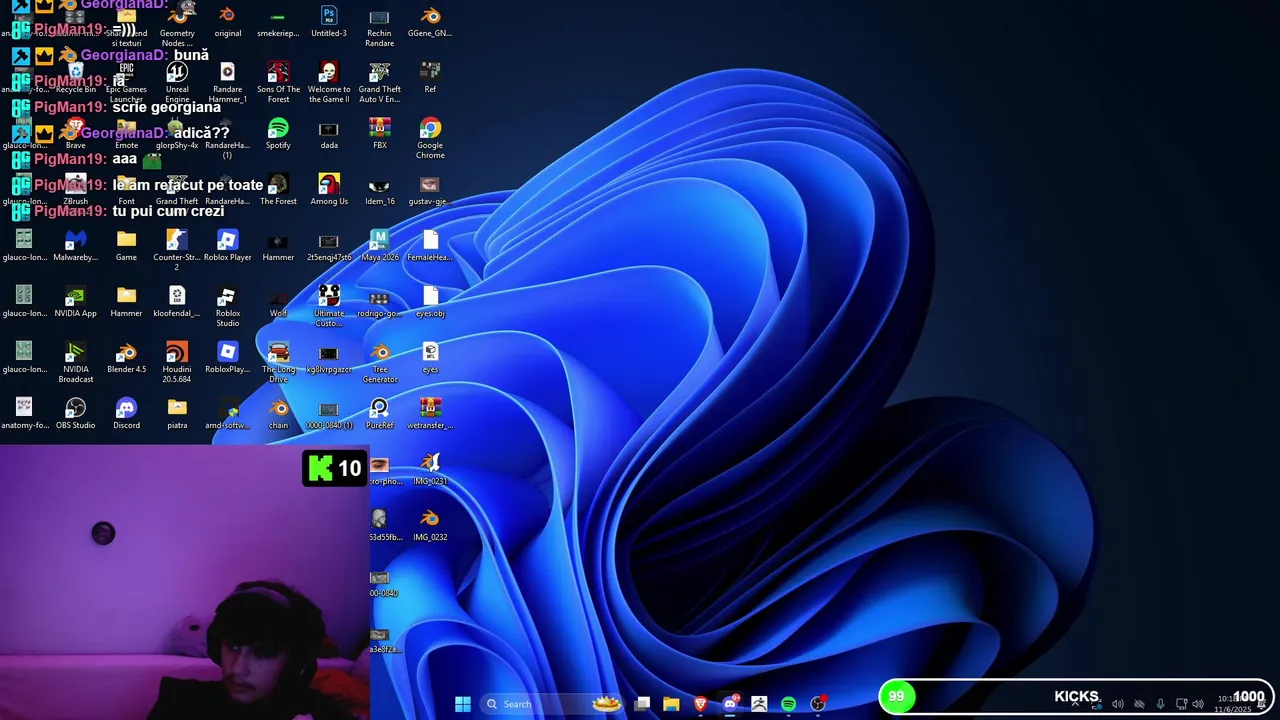Open File Explorer from the taskbar
Screen dimensions: 1280x720
pos(671,704)
